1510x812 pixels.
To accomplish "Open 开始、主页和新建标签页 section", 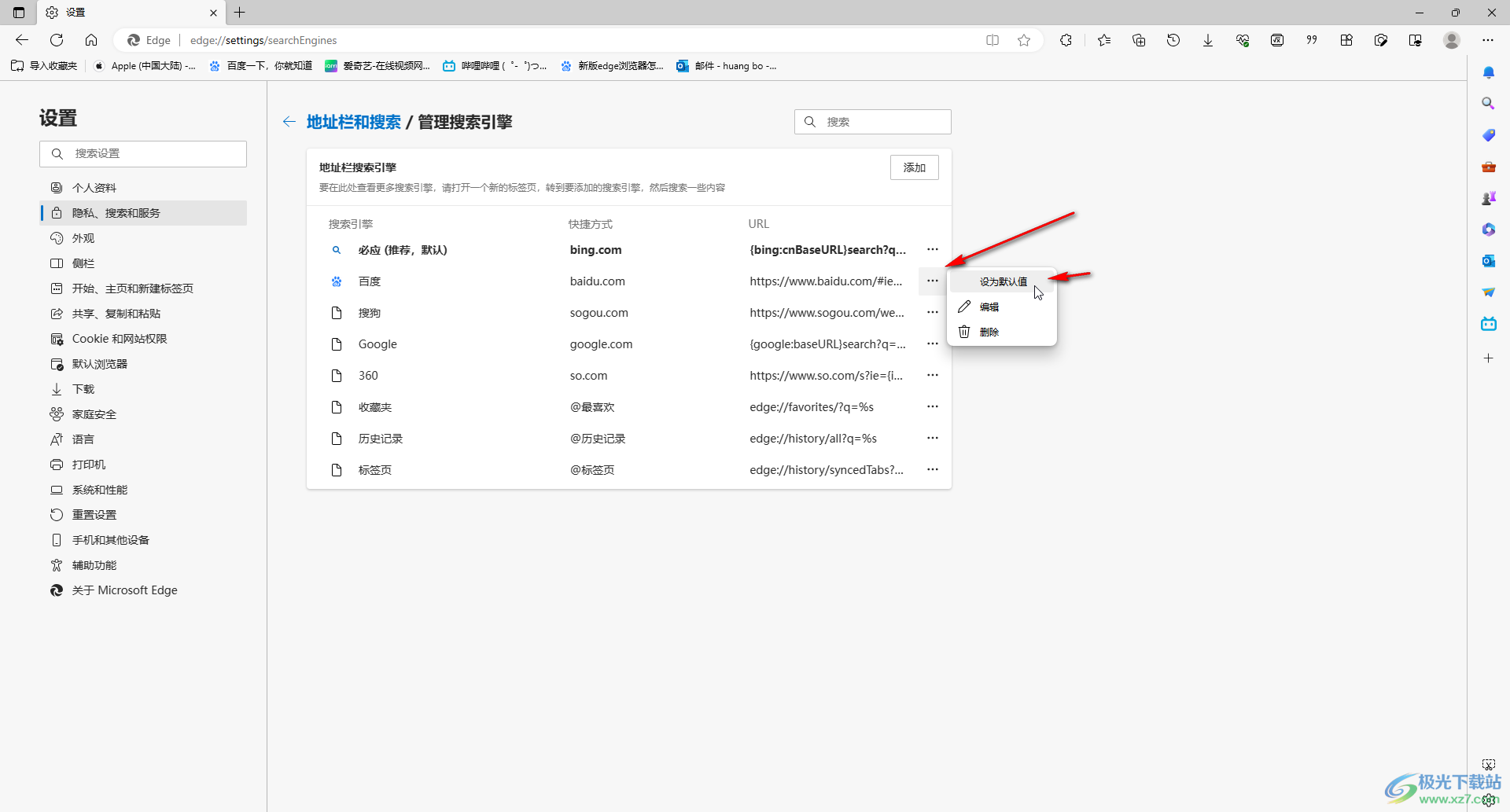I will click(x=143, y=288).
